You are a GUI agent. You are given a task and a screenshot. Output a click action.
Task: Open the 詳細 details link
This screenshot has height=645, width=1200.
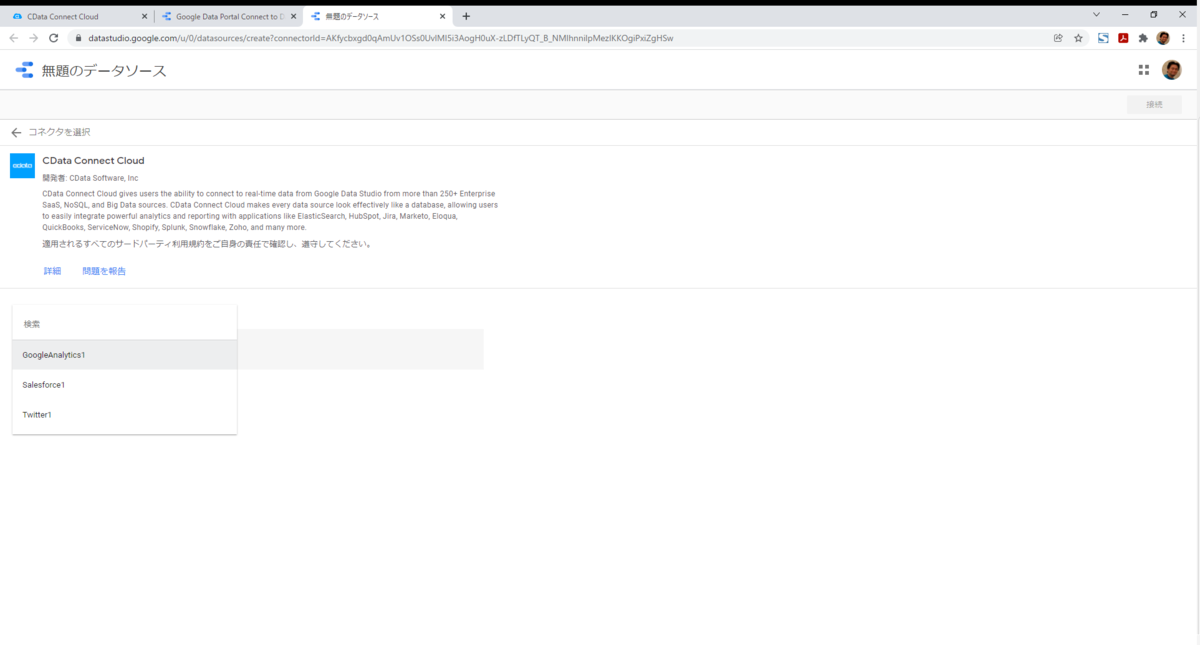tap(52, 271)
